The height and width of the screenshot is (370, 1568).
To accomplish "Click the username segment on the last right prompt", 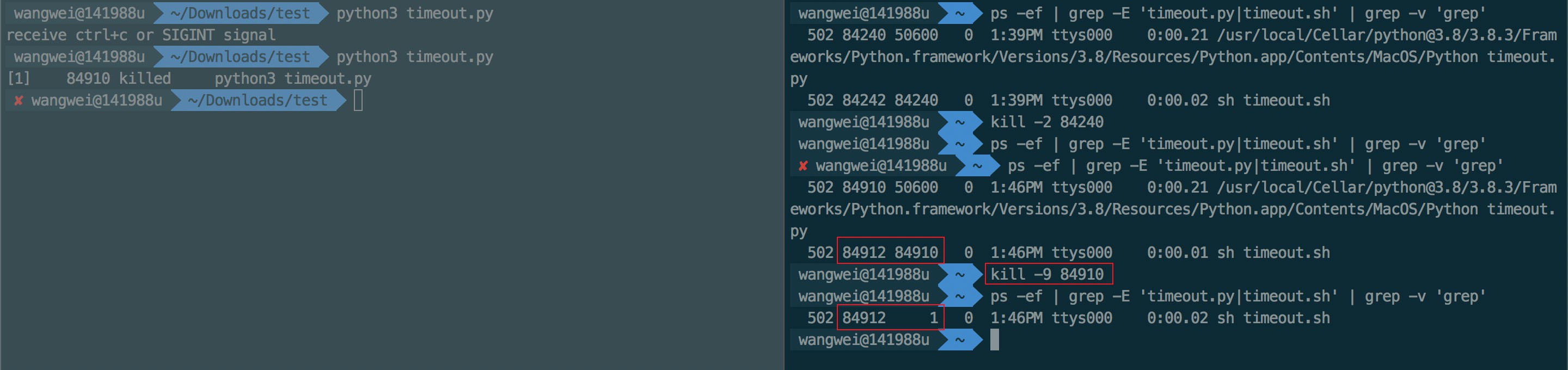I will point(863,340).
